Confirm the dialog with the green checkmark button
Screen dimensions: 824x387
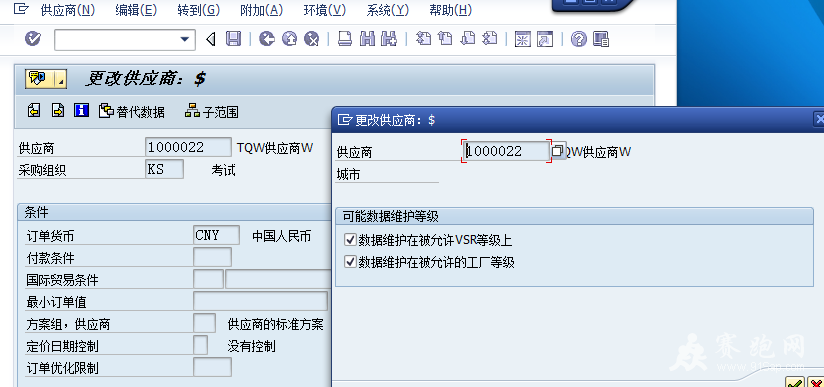(x=794, y=383)
